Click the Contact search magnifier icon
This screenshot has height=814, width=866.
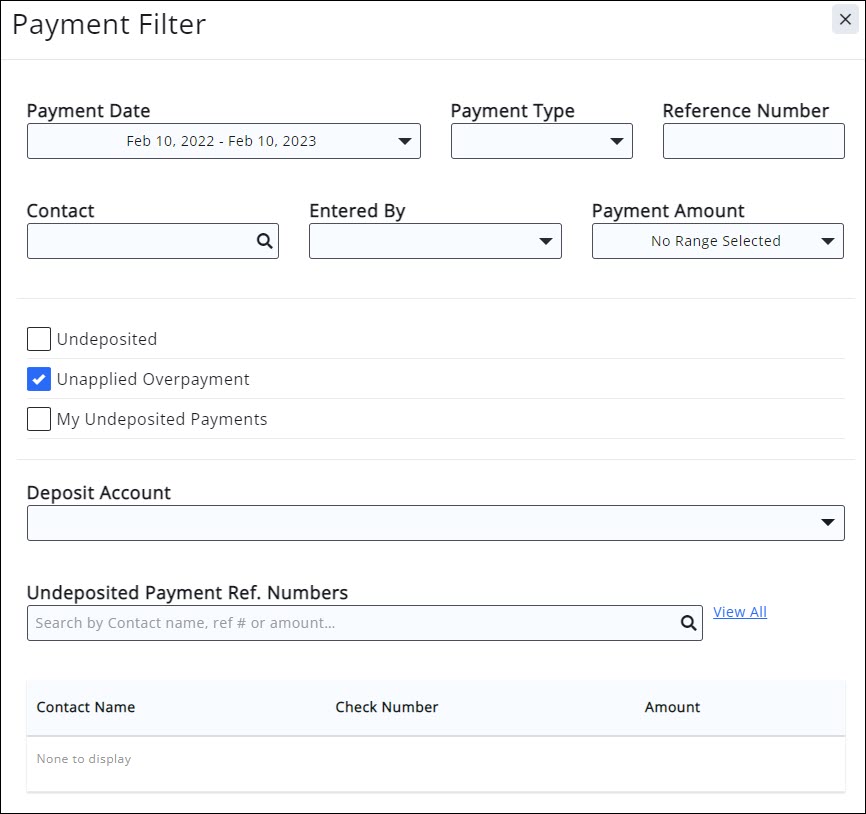[264, 240]
